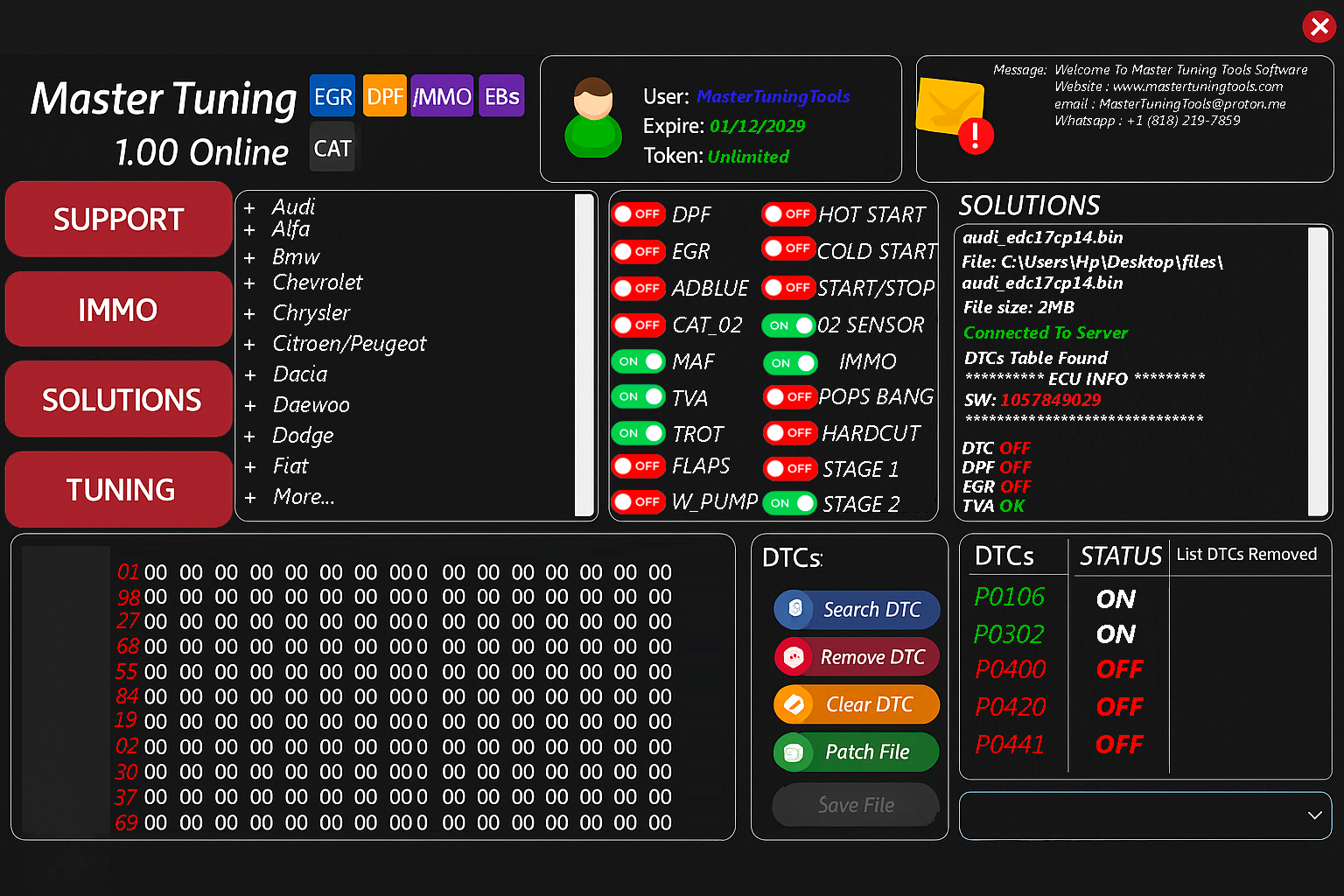Click the Search DTC shield icon

795,609
